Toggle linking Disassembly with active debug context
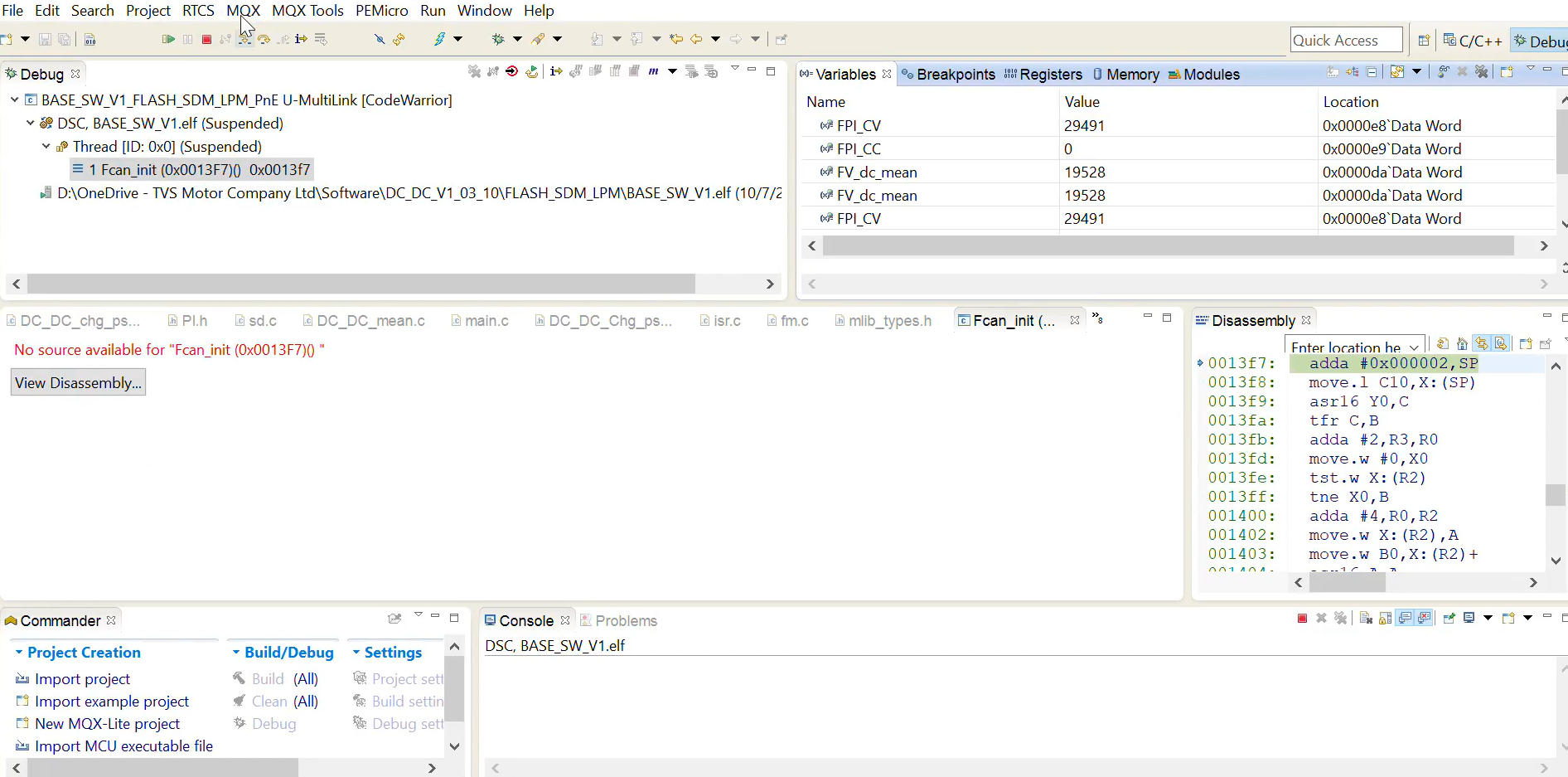Image resolution: width=1568 pixels, height=777 pixels. [1482, 343]
